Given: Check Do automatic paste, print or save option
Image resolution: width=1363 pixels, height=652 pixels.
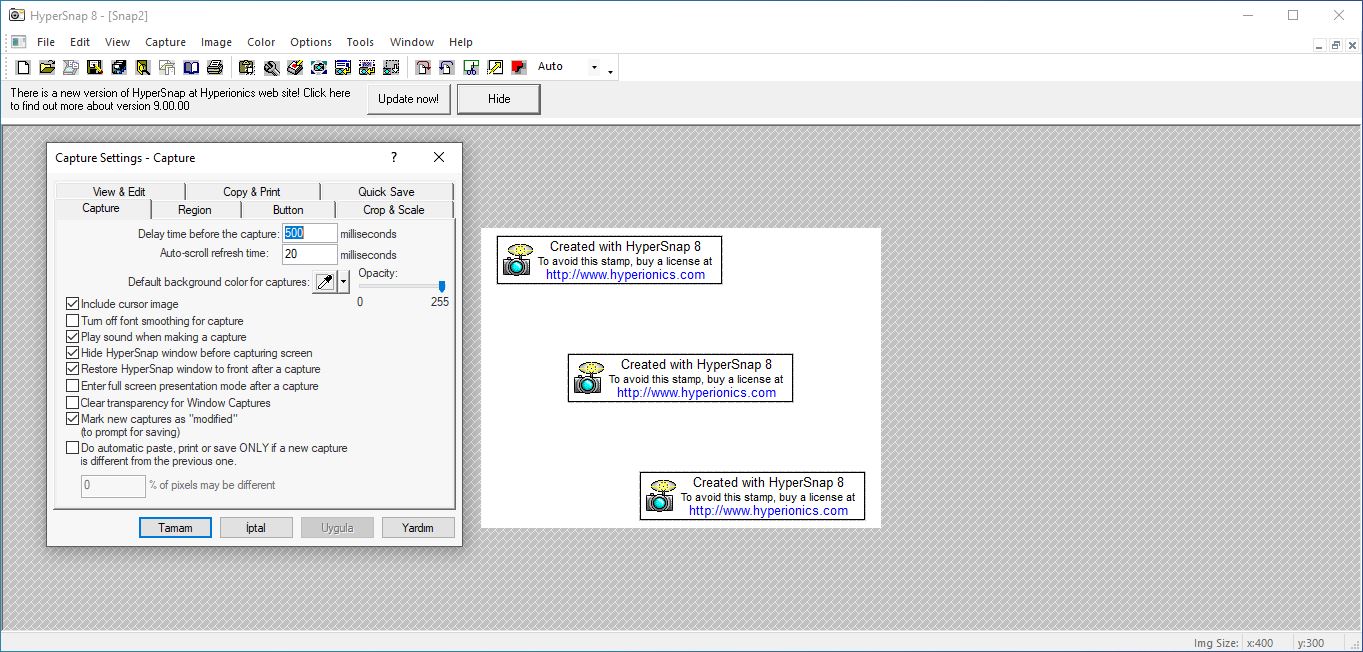Looking at the screenshot, I should pos(72,448).
